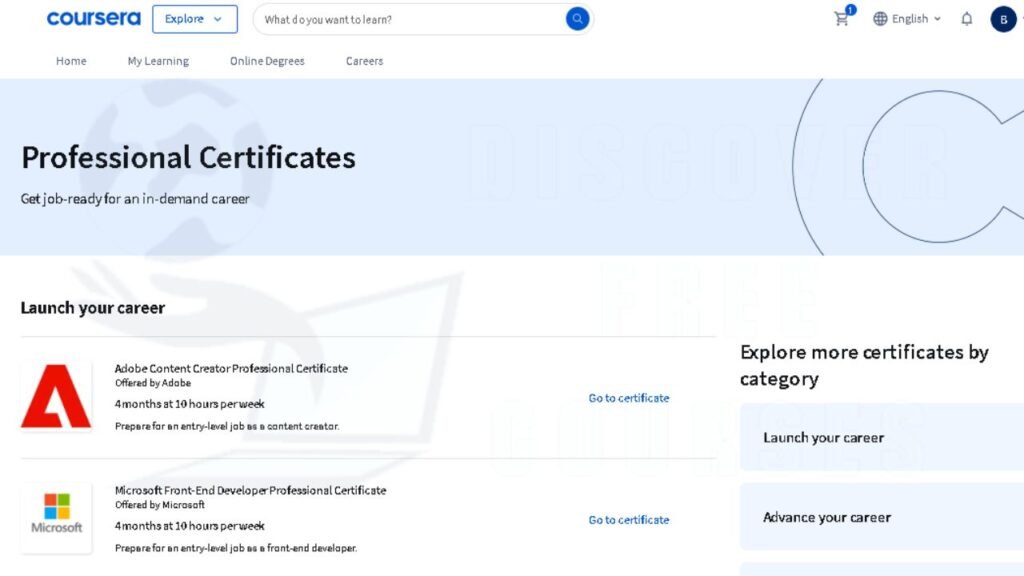The height and width of the screenshot is (576, 1024).
Task: Open Microsoft Front-End Developer Professional Certificate title
Action: tap(251, 490)
